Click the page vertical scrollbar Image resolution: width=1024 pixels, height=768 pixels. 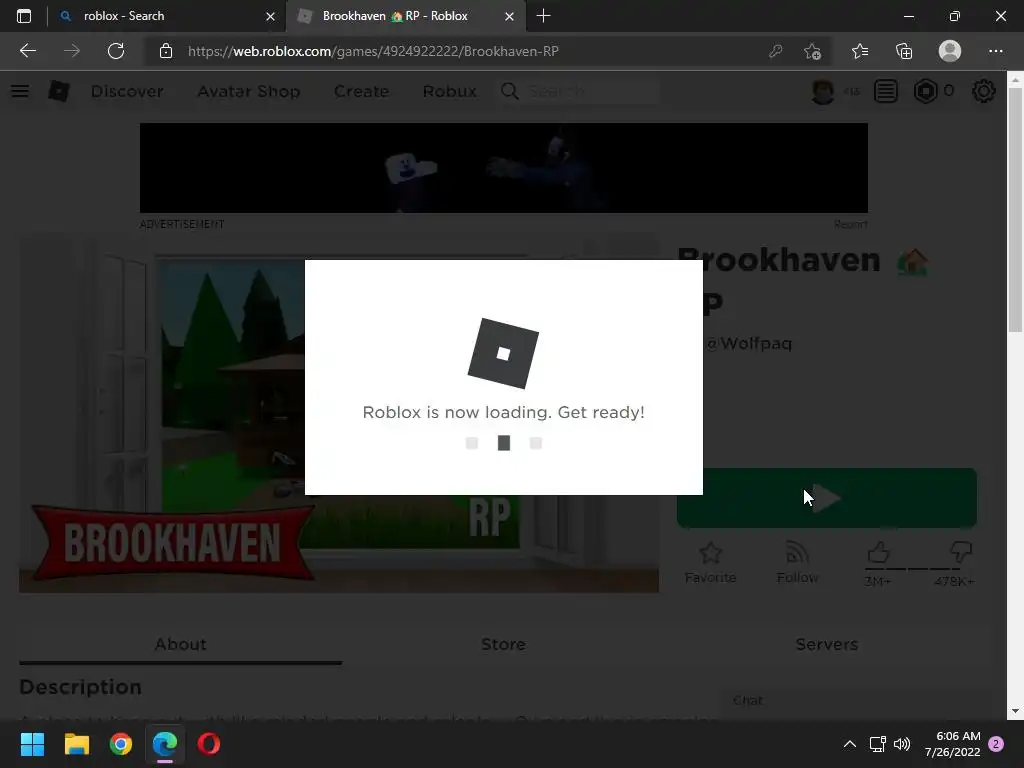pyautogui.click(x=1015, y=210)
